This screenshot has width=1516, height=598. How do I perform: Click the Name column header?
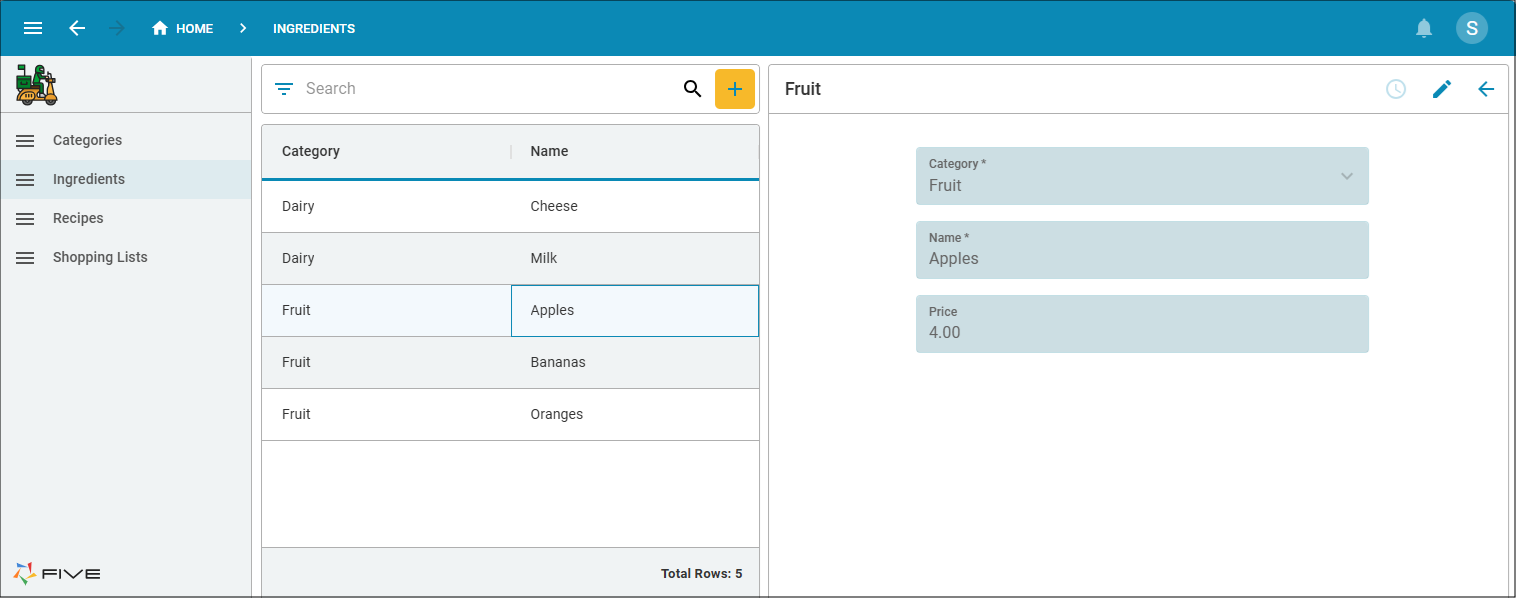point(549,151)
